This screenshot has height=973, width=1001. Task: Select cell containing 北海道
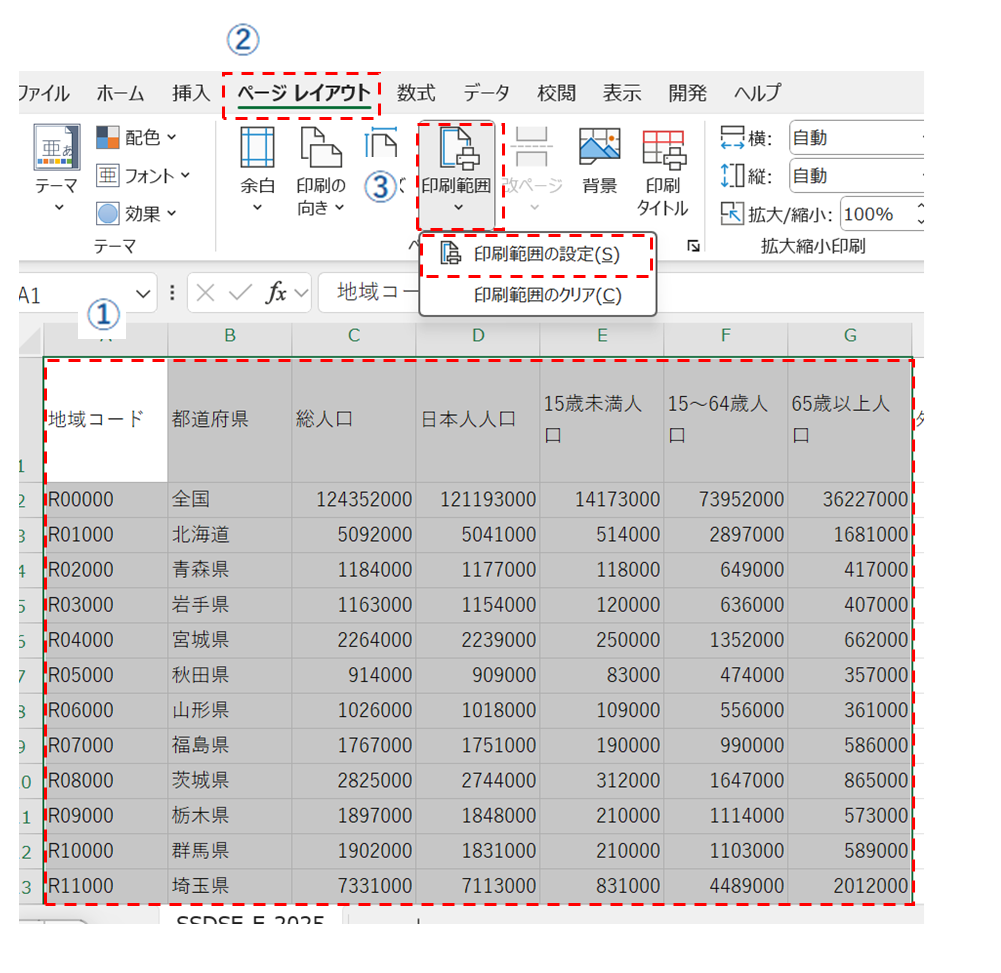coord(229,534)
